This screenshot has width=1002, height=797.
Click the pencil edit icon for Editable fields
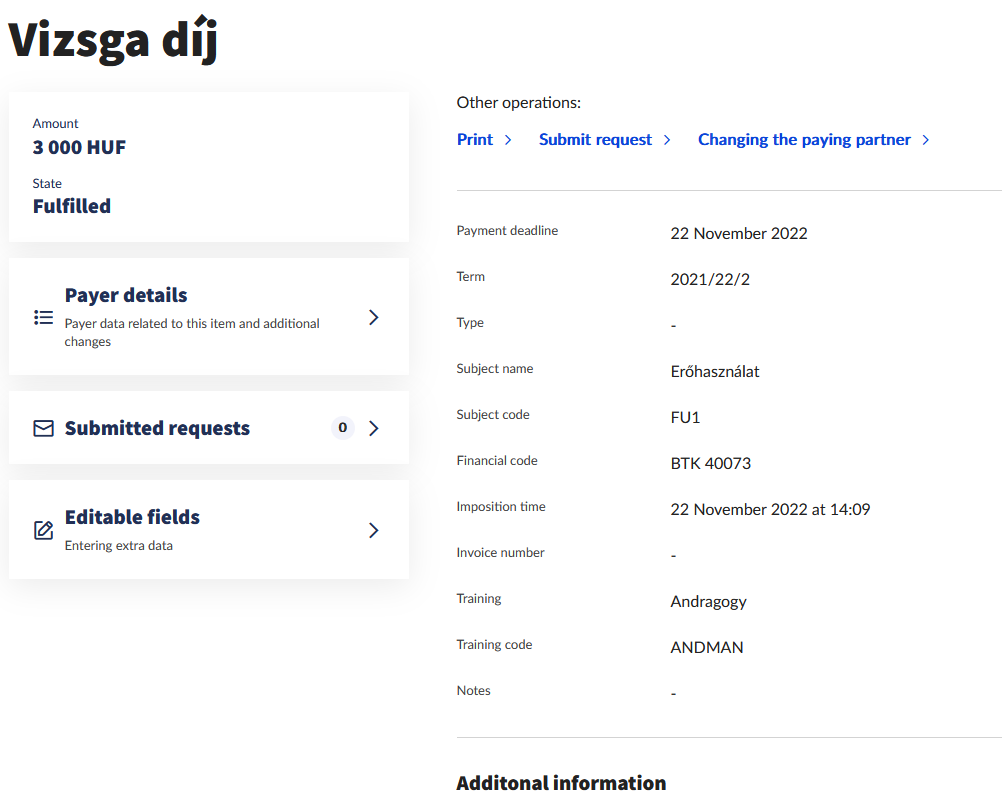coord(43,530)
